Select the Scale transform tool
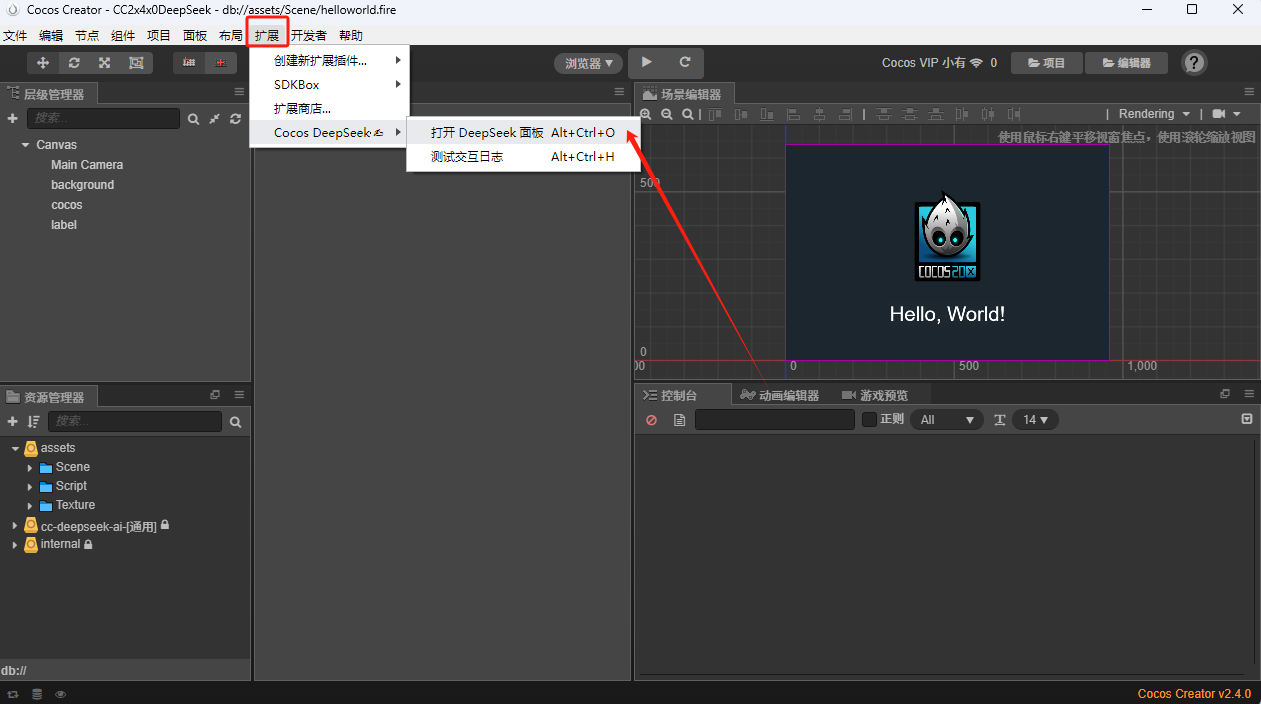 click(x=104, y=62)
